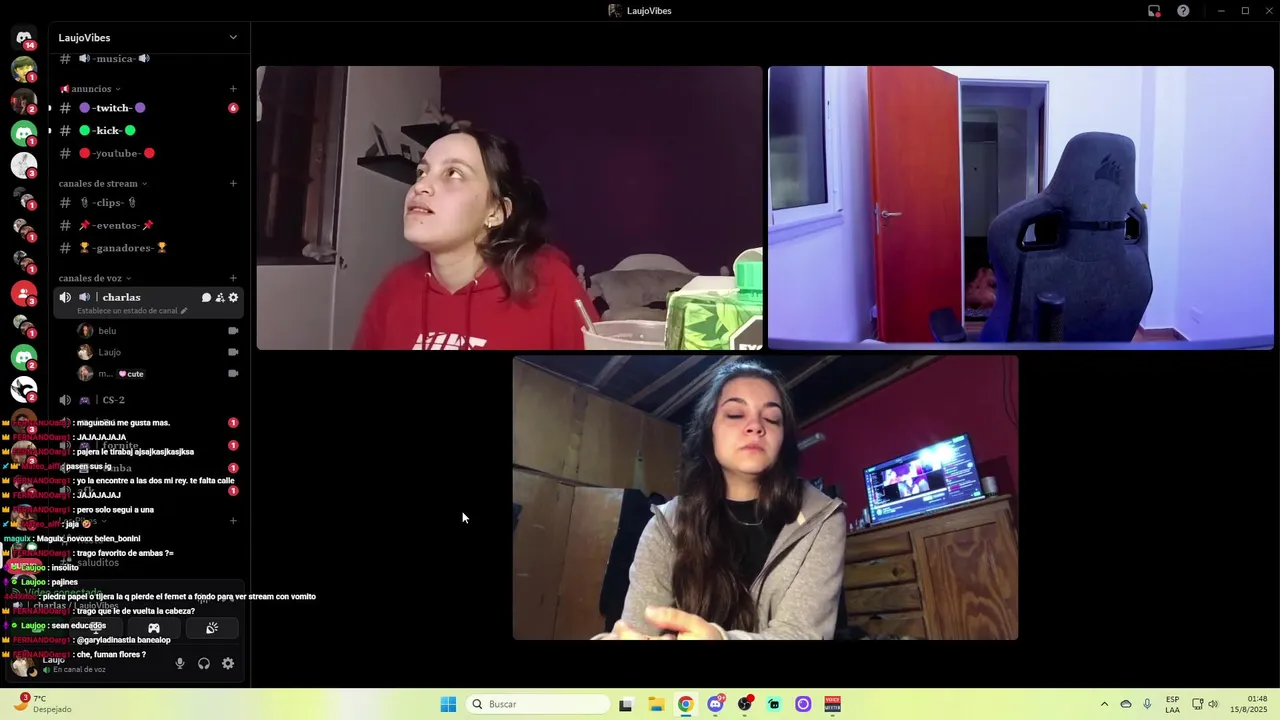Collapse canales de voz category

(95, 278)
